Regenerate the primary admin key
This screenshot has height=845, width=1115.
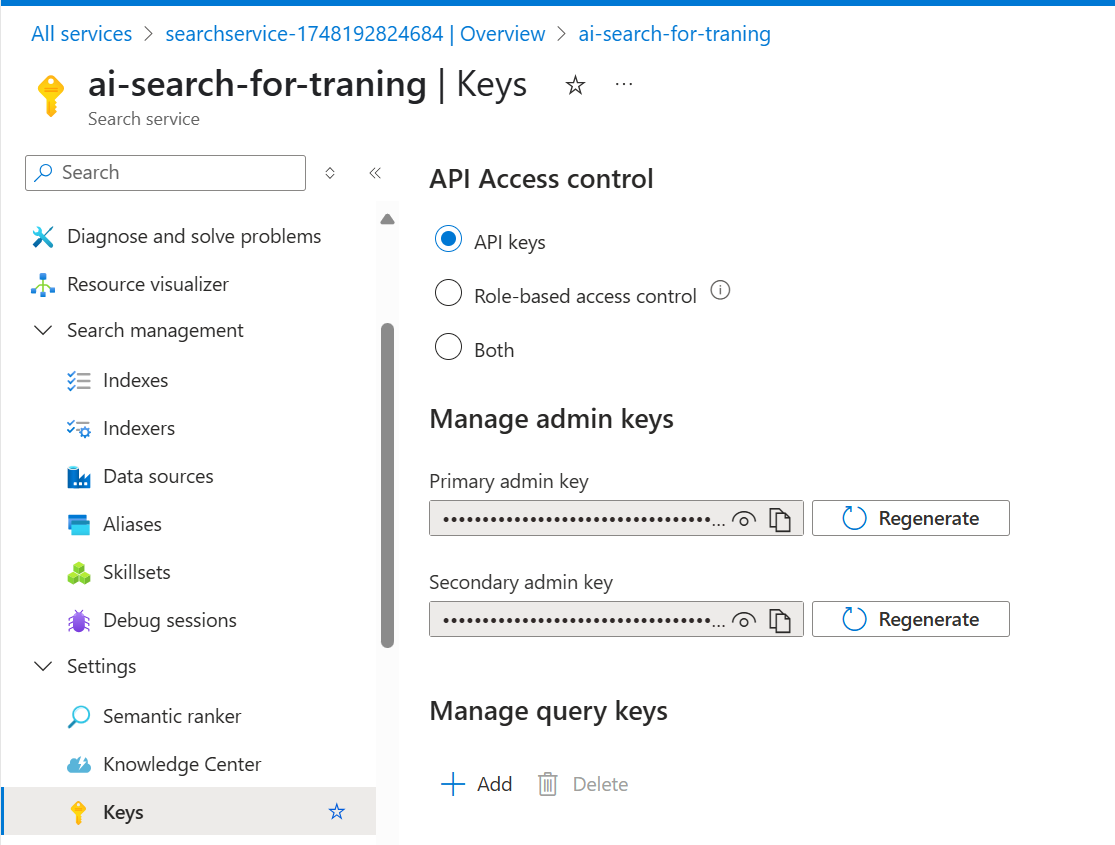[x=910, y=519]
